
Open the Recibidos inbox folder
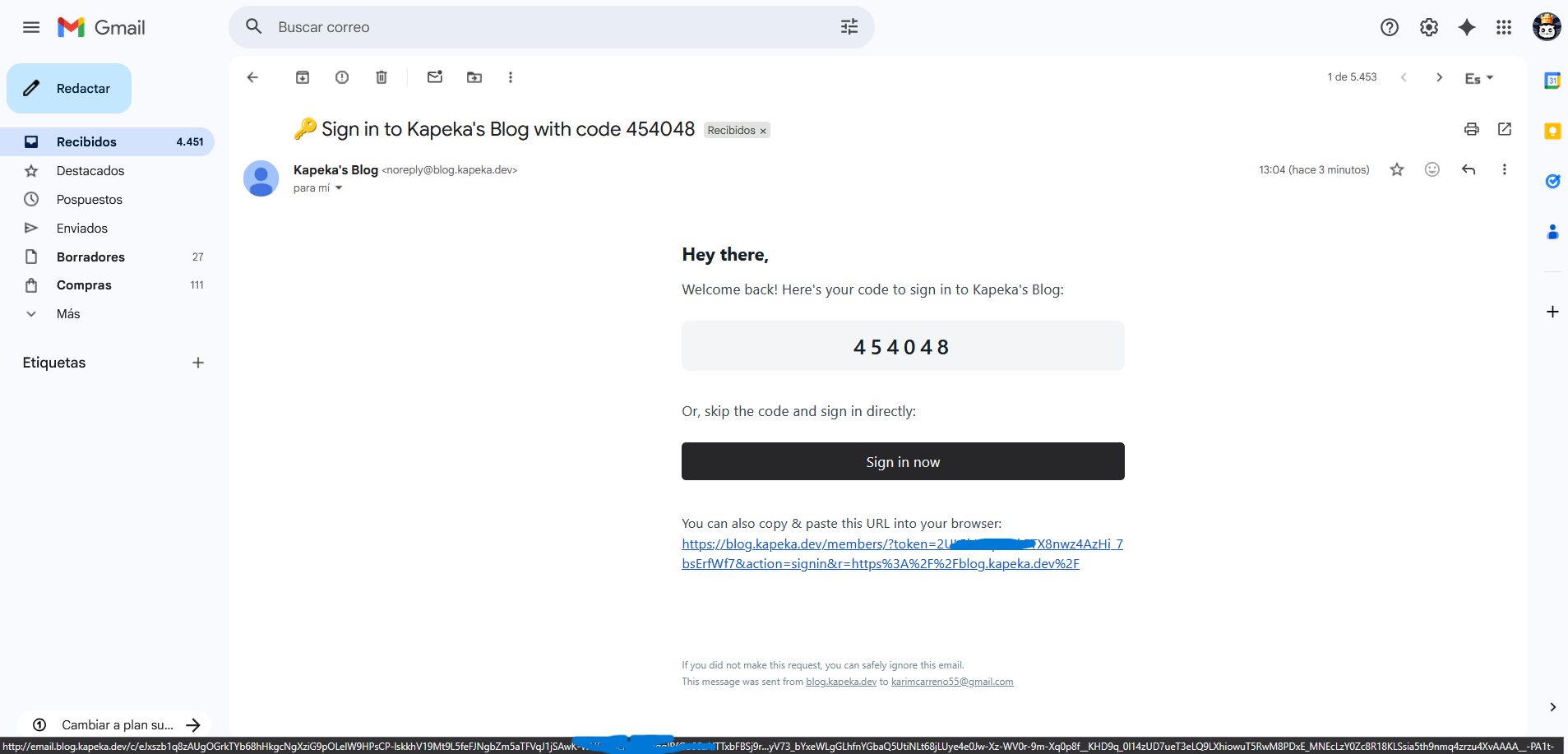(107, 142)
